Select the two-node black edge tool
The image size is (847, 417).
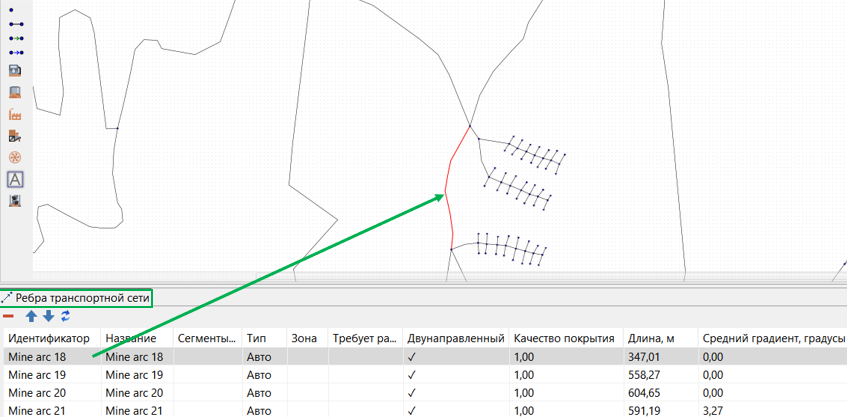pos(16,24)
